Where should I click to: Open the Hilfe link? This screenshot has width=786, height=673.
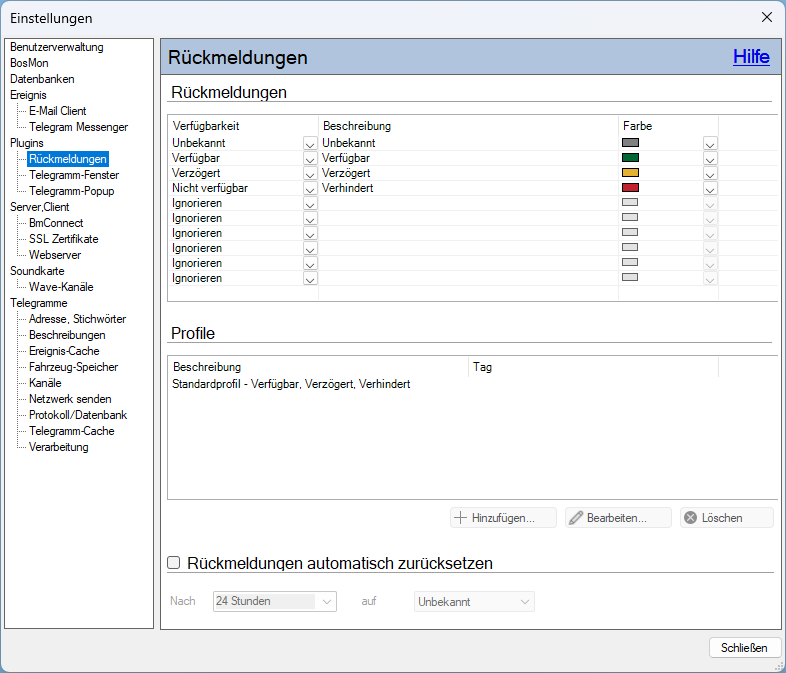click(x=751, y=57)
